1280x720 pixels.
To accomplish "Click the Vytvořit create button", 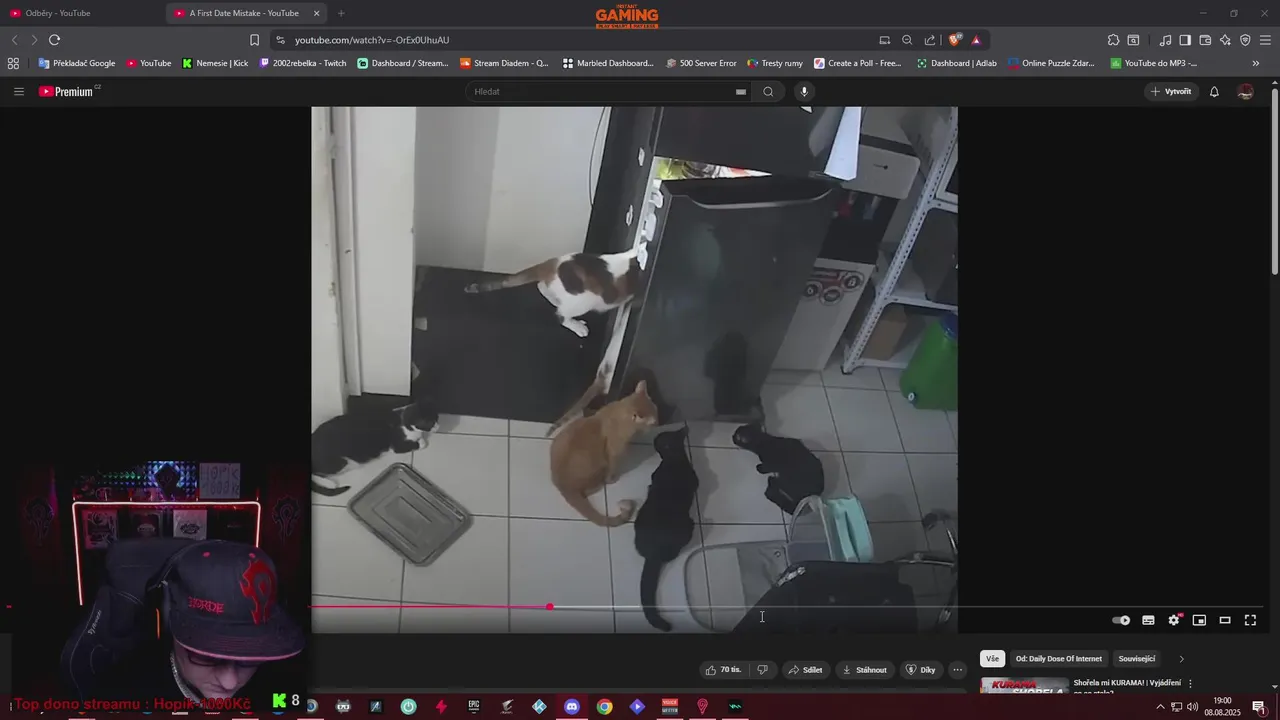I will pyautogui.click(x=1170, y=91).
